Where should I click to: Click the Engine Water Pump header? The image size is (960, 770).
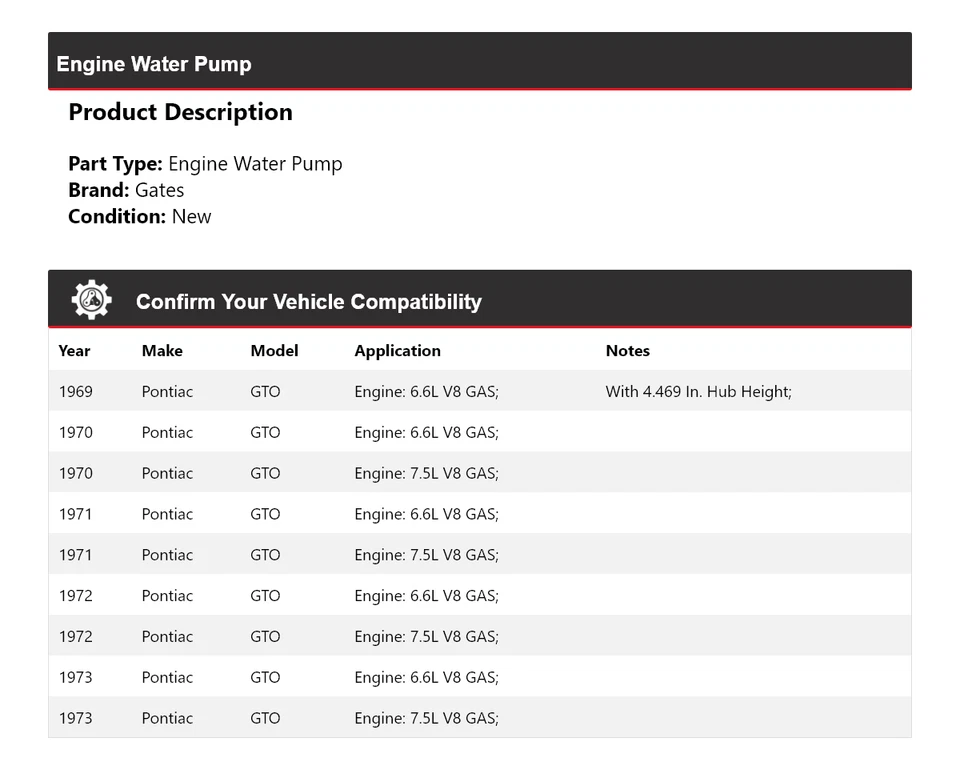[x=154, y=64]
